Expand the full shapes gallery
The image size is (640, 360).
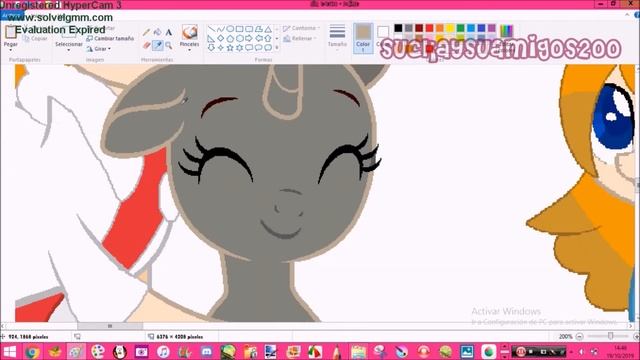coord(277,48)
